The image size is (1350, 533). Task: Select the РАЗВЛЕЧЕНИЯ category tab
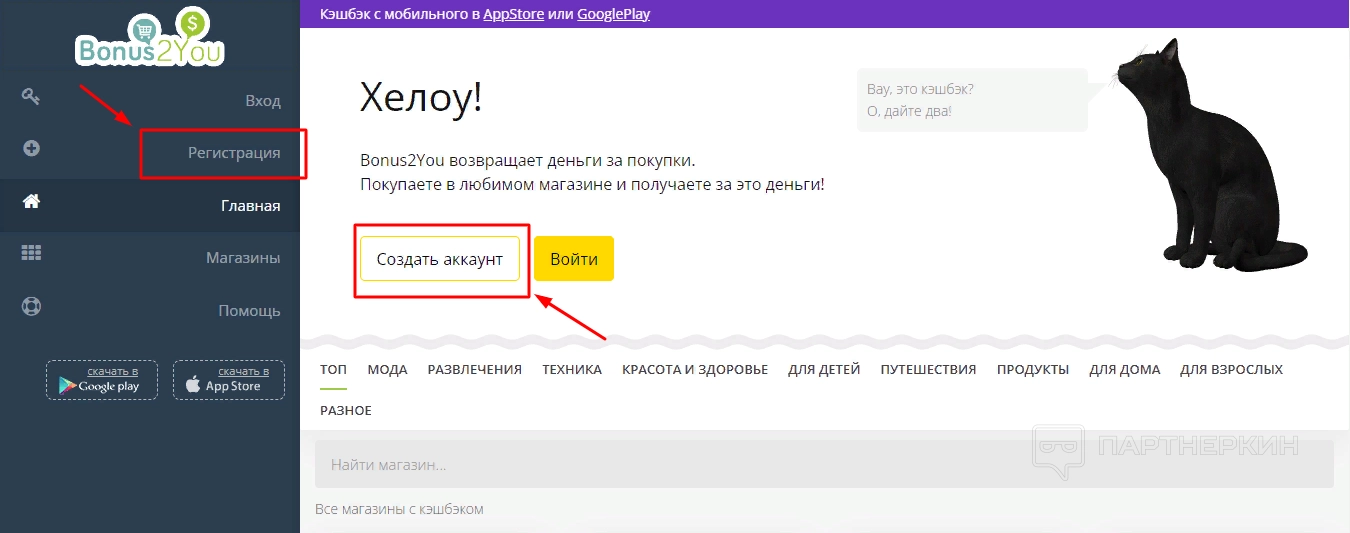(475, 369)
